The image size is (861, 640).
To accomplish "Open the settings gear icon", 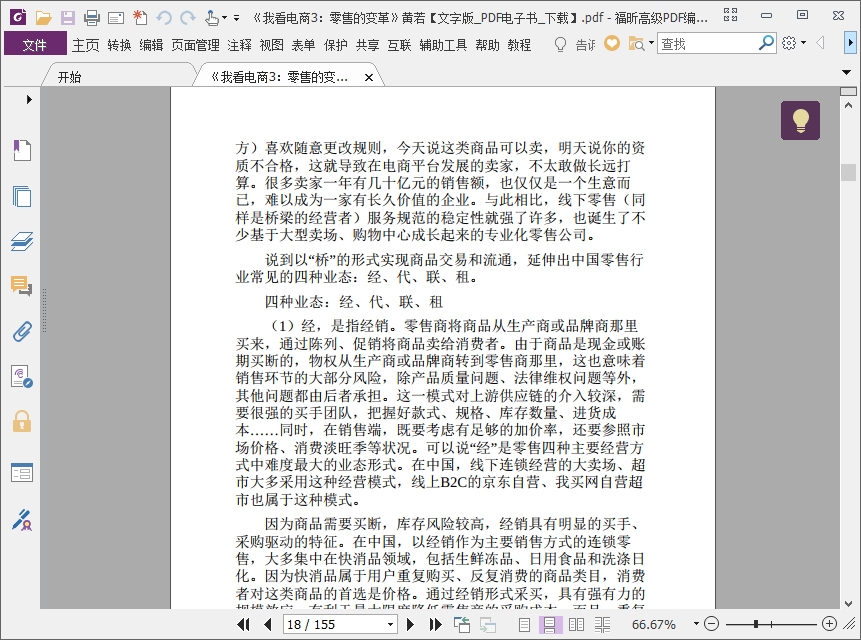I will pyautogui.click(x=789, y=43).
